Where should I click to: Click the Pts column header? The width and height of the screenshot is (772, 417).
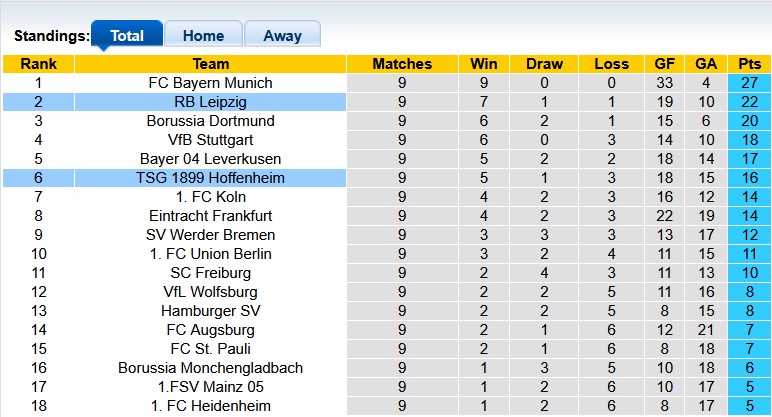749,64
